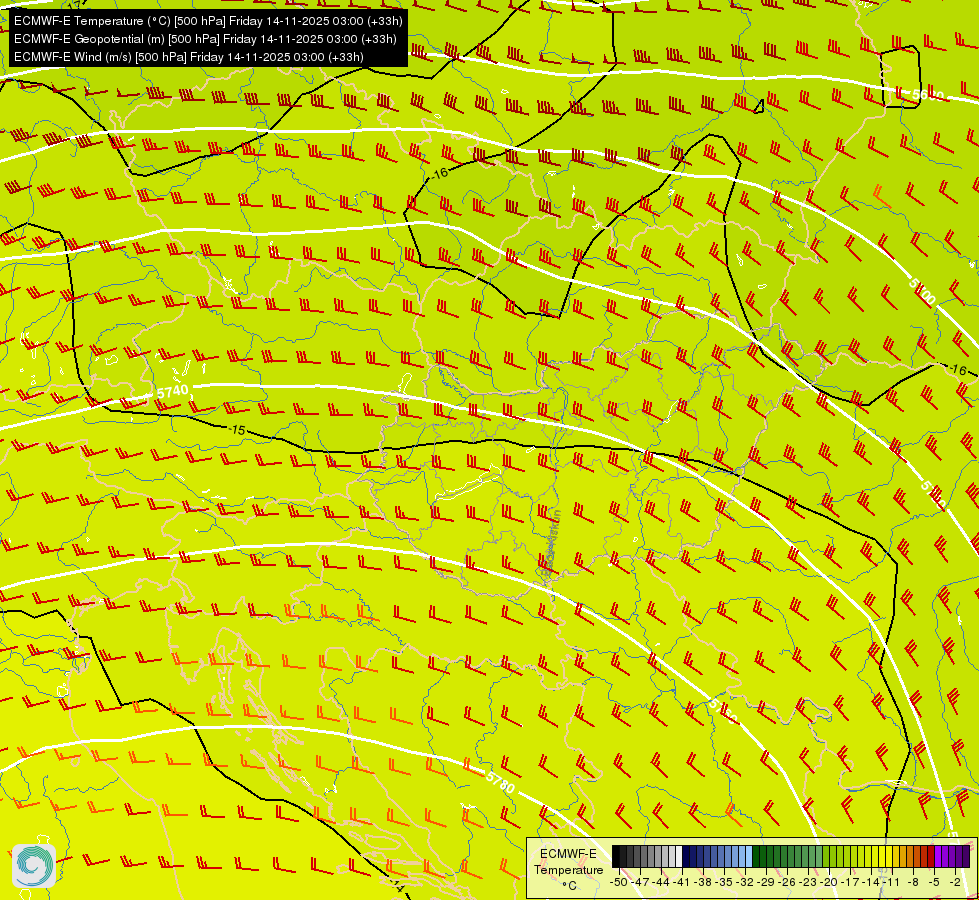Click the -26 value on the legend scale
Viewport: 979px width, 900px height.
tap(787, 882)
